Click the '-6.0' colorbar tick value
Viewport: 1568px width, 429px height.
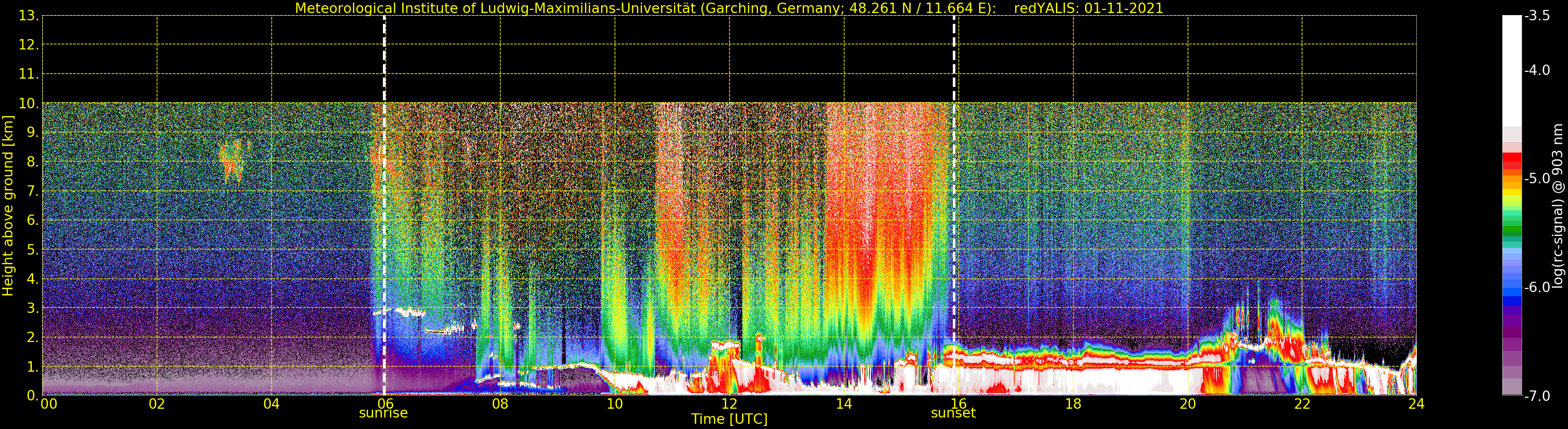(1538, 287)
